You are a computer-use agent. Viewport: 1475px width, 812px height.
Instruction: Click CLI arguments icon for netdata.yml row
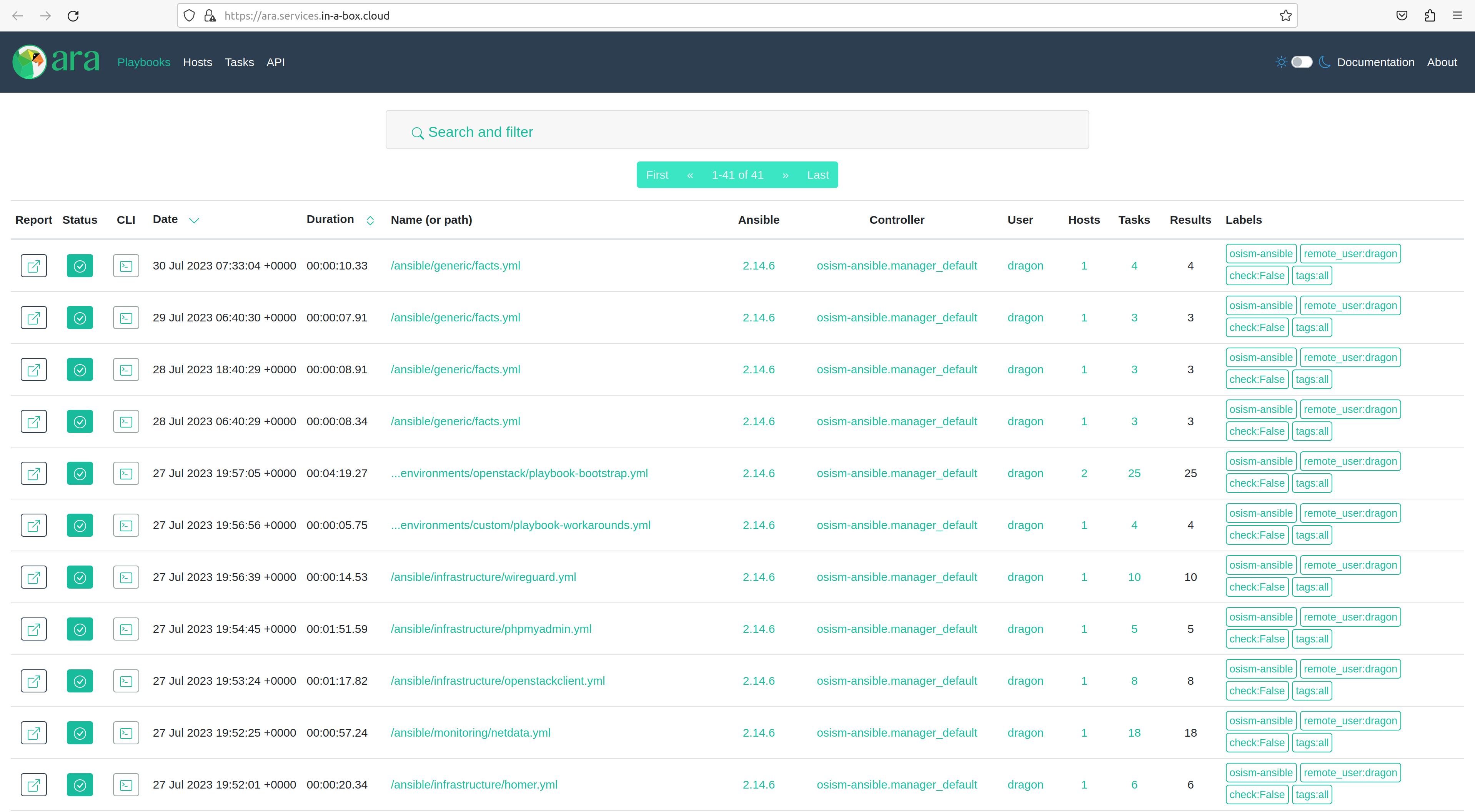click(x=126, y=733)
